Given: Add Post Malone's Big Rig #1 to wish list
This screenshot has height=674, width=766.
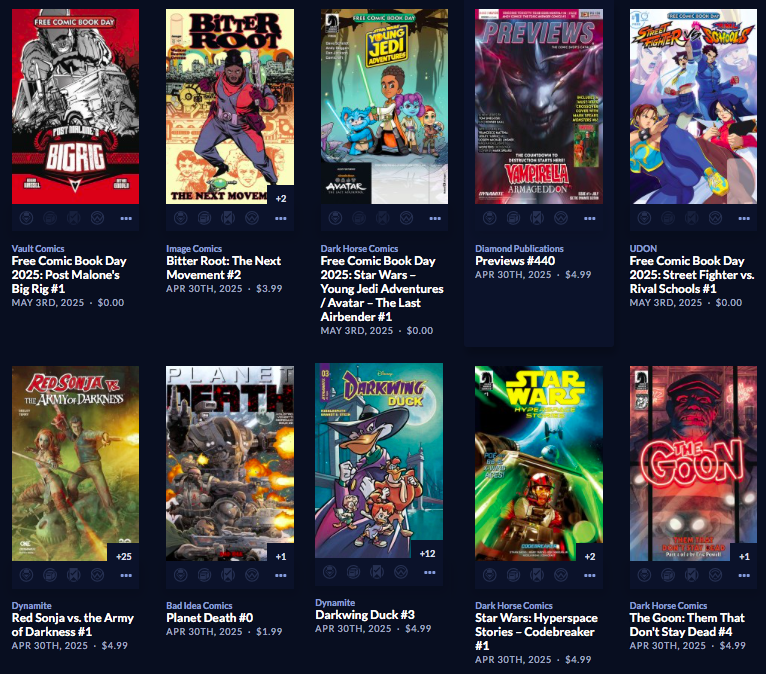Looking at the screenshot, I should pyautogui.click(x=97, y=218).
